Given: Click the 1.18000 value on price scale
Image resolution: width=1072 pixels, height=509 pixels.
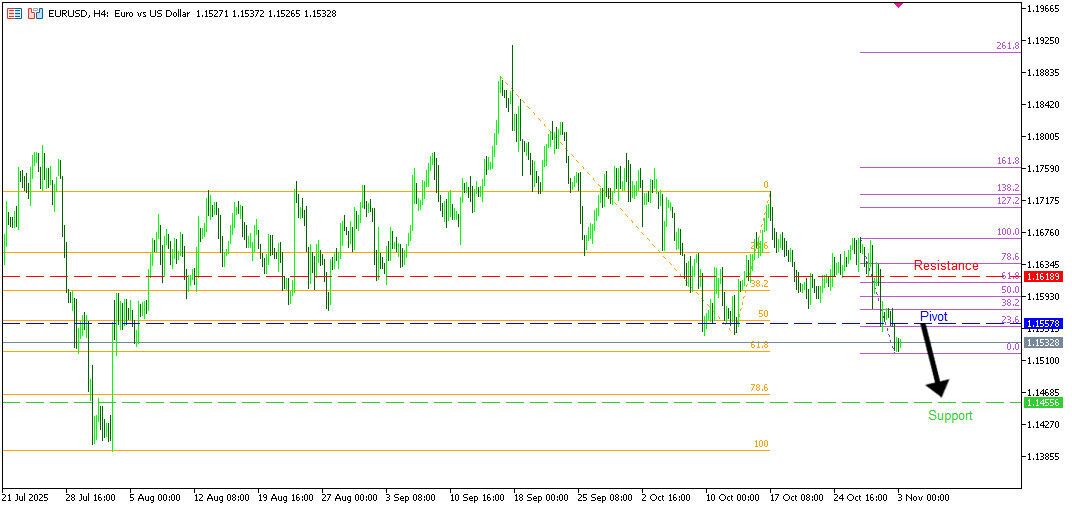Looking at the screenshot, I should click(1044, 137).
